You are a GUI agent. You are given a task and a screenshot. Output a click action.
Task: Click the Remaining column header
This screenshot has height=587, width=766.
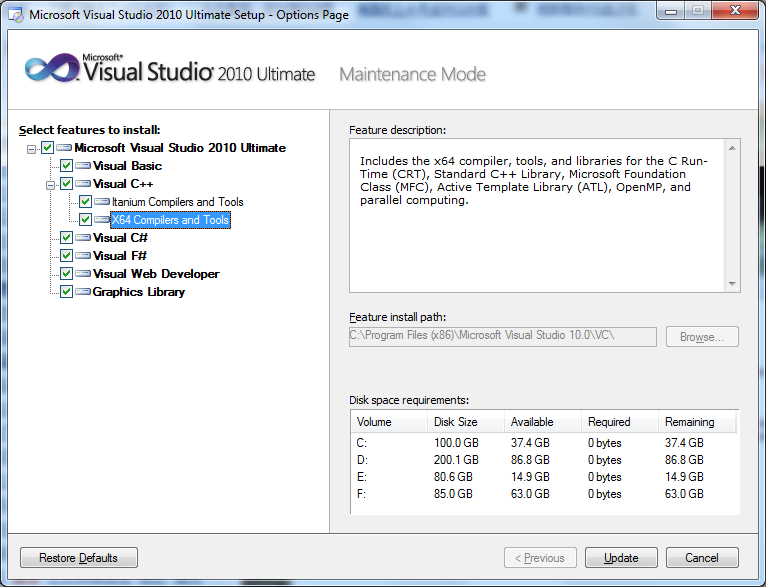tap(697, 422)
